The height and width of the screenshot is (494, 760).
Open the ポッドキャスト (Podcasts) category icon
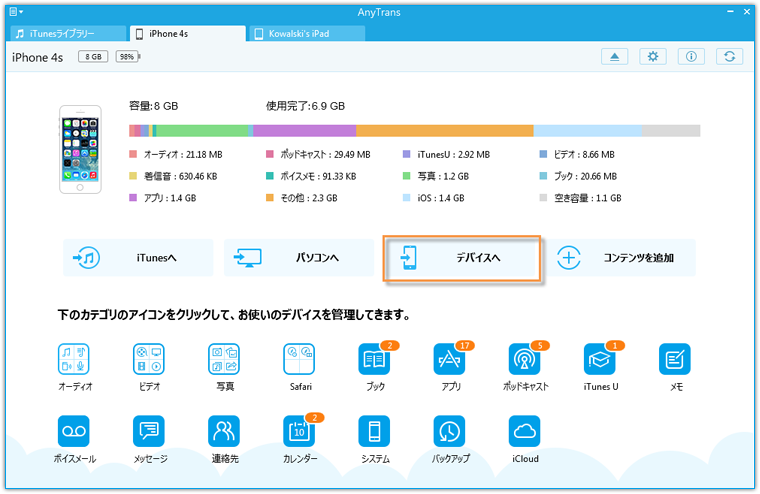(524, 359)
